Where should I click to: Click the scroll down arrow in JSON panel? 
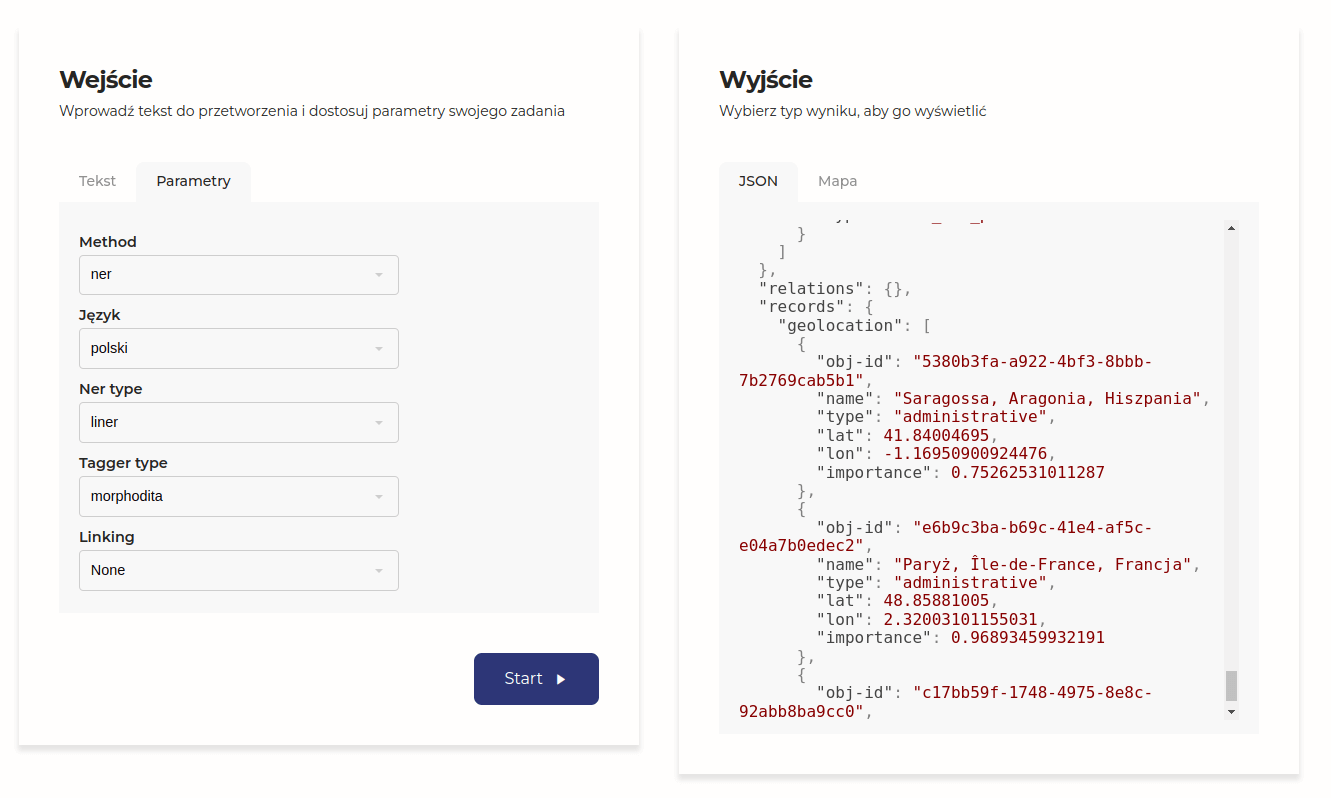1231,711
